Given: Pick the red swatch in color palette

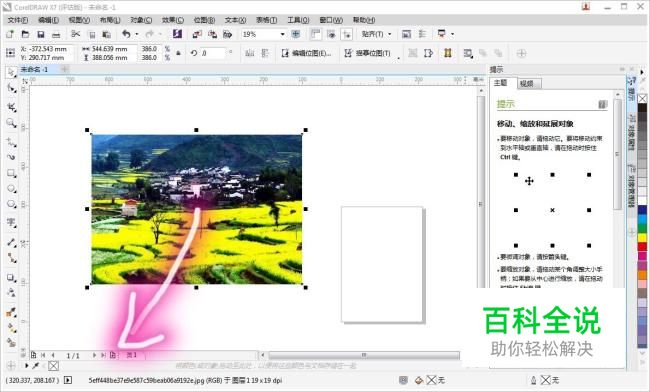Looking at the screenshot, I should tap(642, 247).
